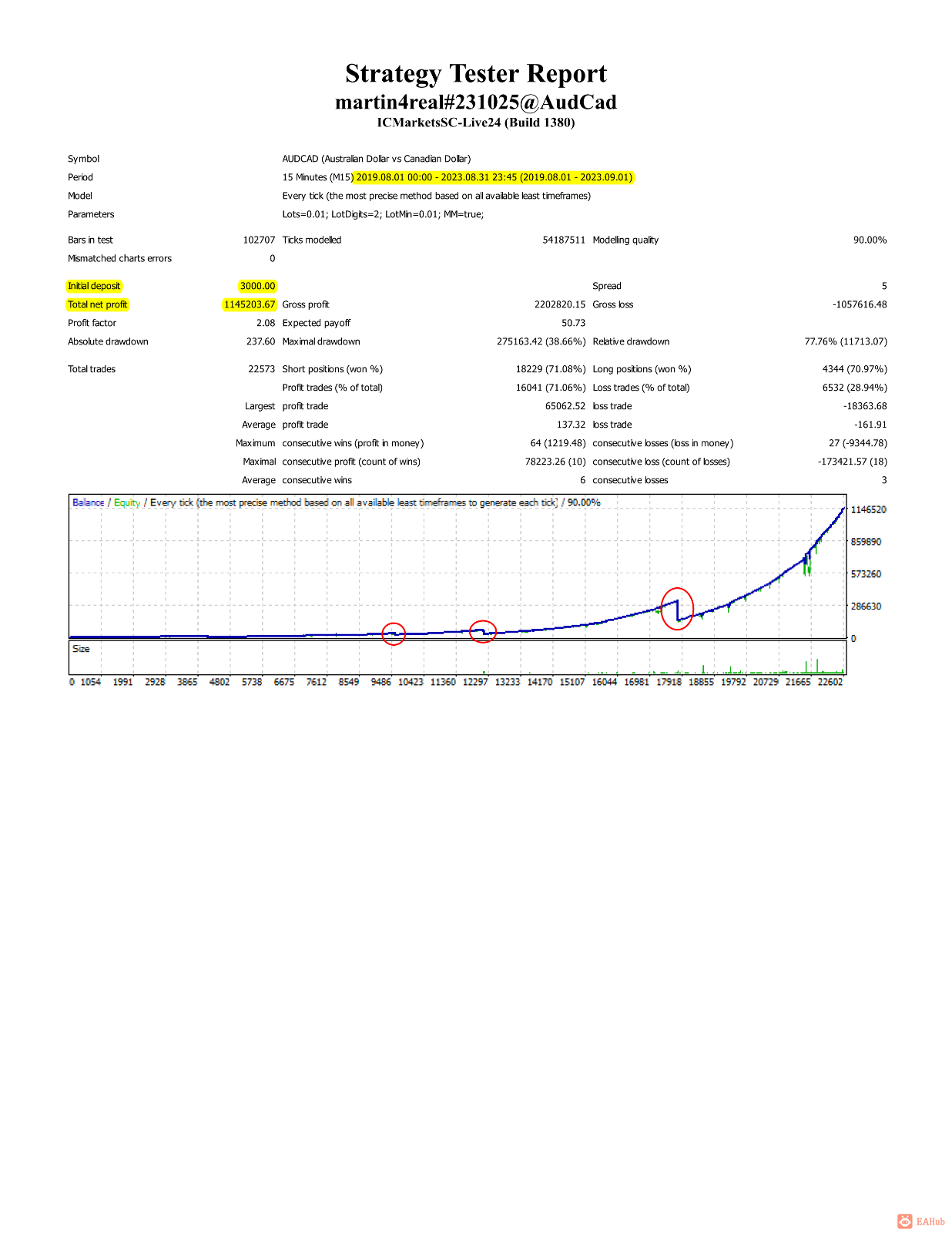Screen dimensions: 952x1233
Task: Select the "martin4real#231025@AudCad" heading
Action: (x=476, y=102)
